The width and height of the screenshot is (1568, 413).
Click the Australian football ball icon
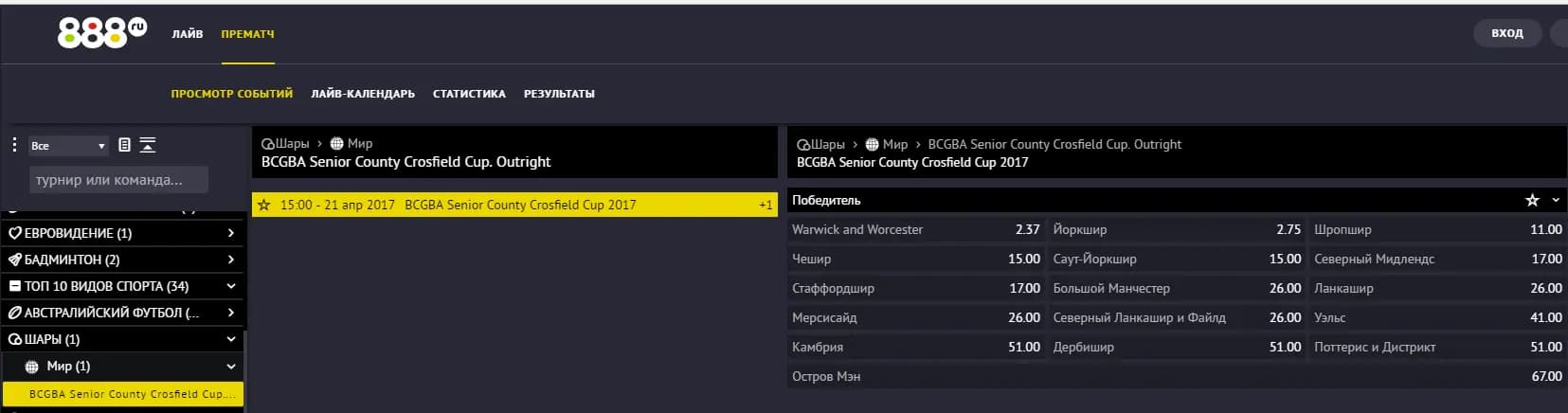pos(14,313)
